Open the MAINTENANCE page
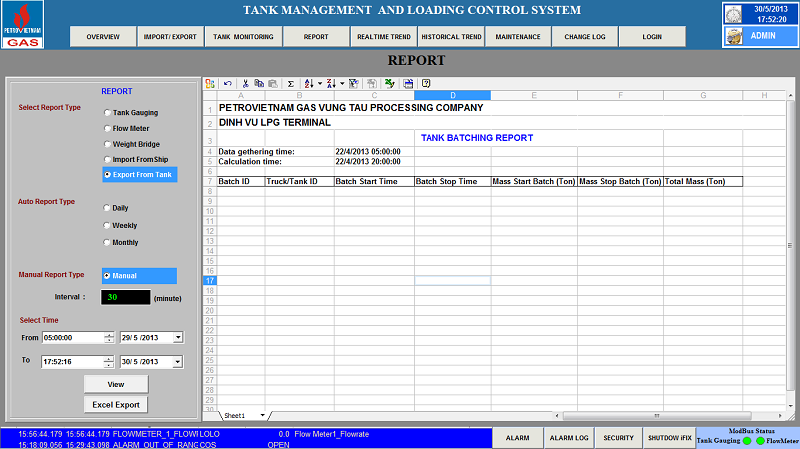The height and width of the screenshot is (449, 800). [x=518, y=37]
